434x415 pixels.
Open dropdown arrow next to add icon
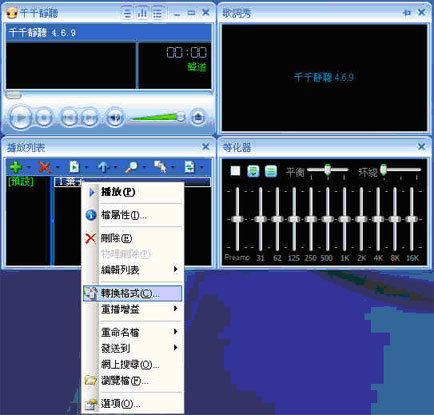(29, 167)
